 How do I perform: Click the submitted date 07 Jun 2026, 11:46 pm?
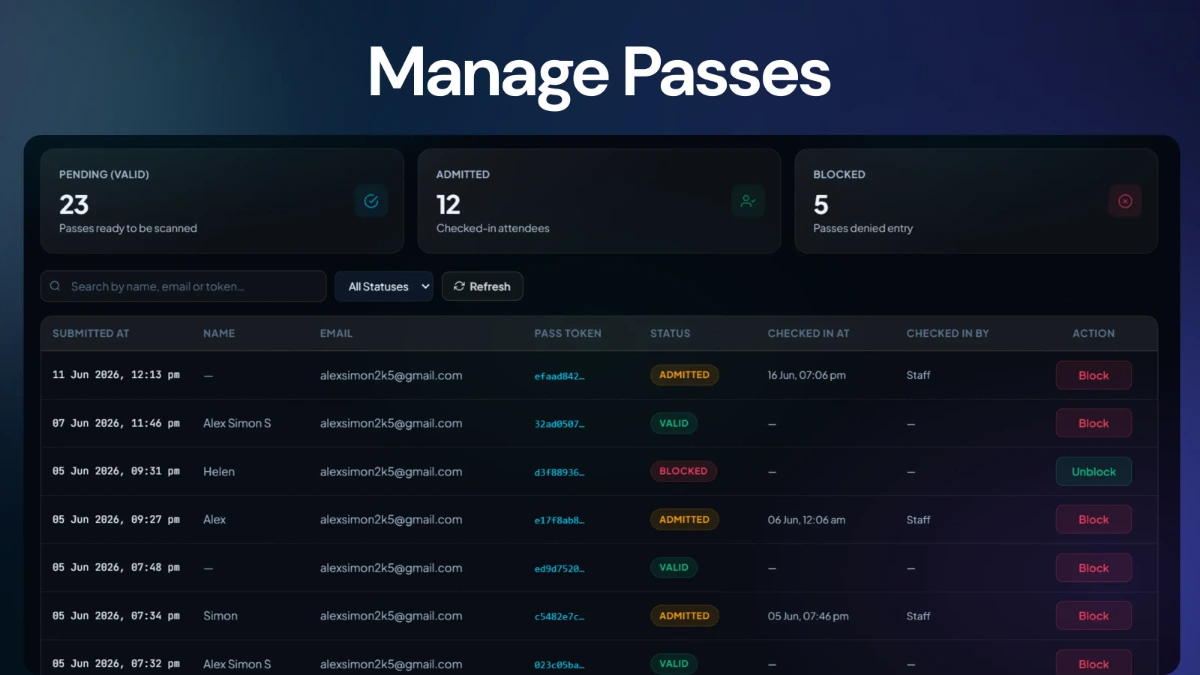(116, 423)
